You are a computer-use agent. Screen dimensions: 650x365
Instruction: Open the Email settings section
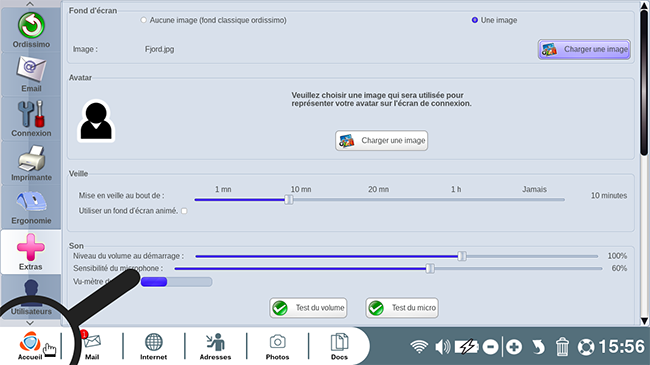[31, 75]
